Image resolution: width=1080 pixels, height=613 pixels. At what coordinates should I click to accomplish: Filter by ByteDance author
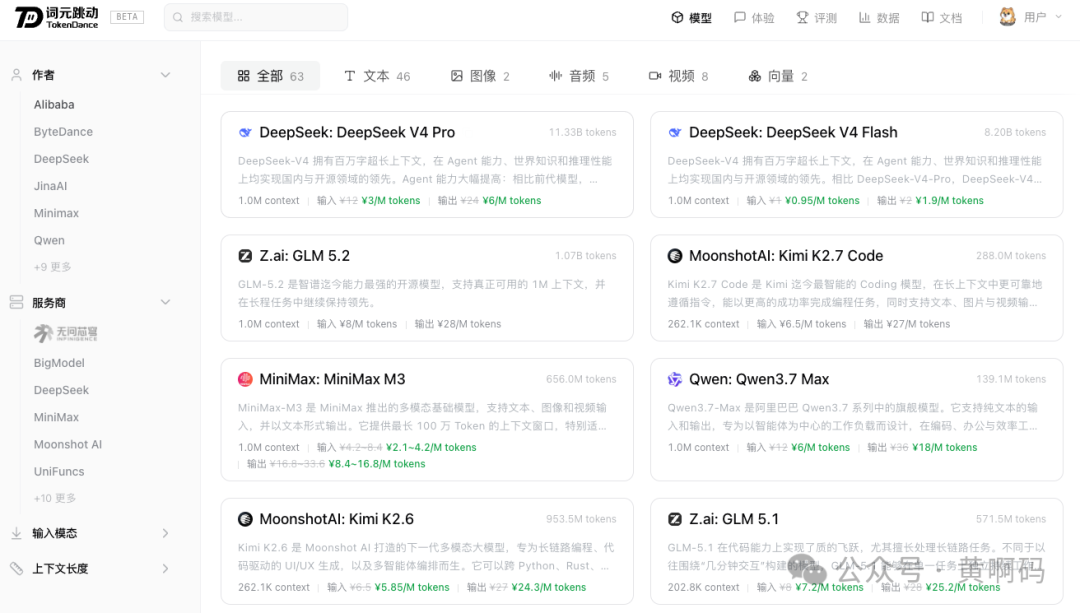[63, 132]
